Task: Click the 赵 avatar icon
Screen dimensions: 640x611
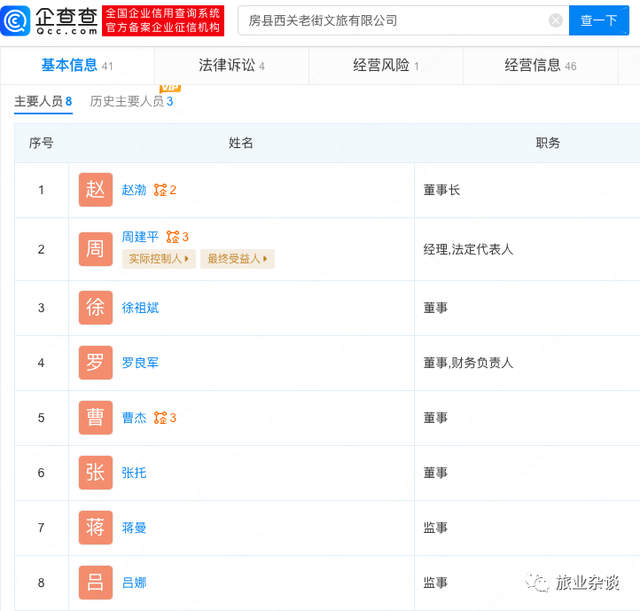Action: tap(95, 190)
